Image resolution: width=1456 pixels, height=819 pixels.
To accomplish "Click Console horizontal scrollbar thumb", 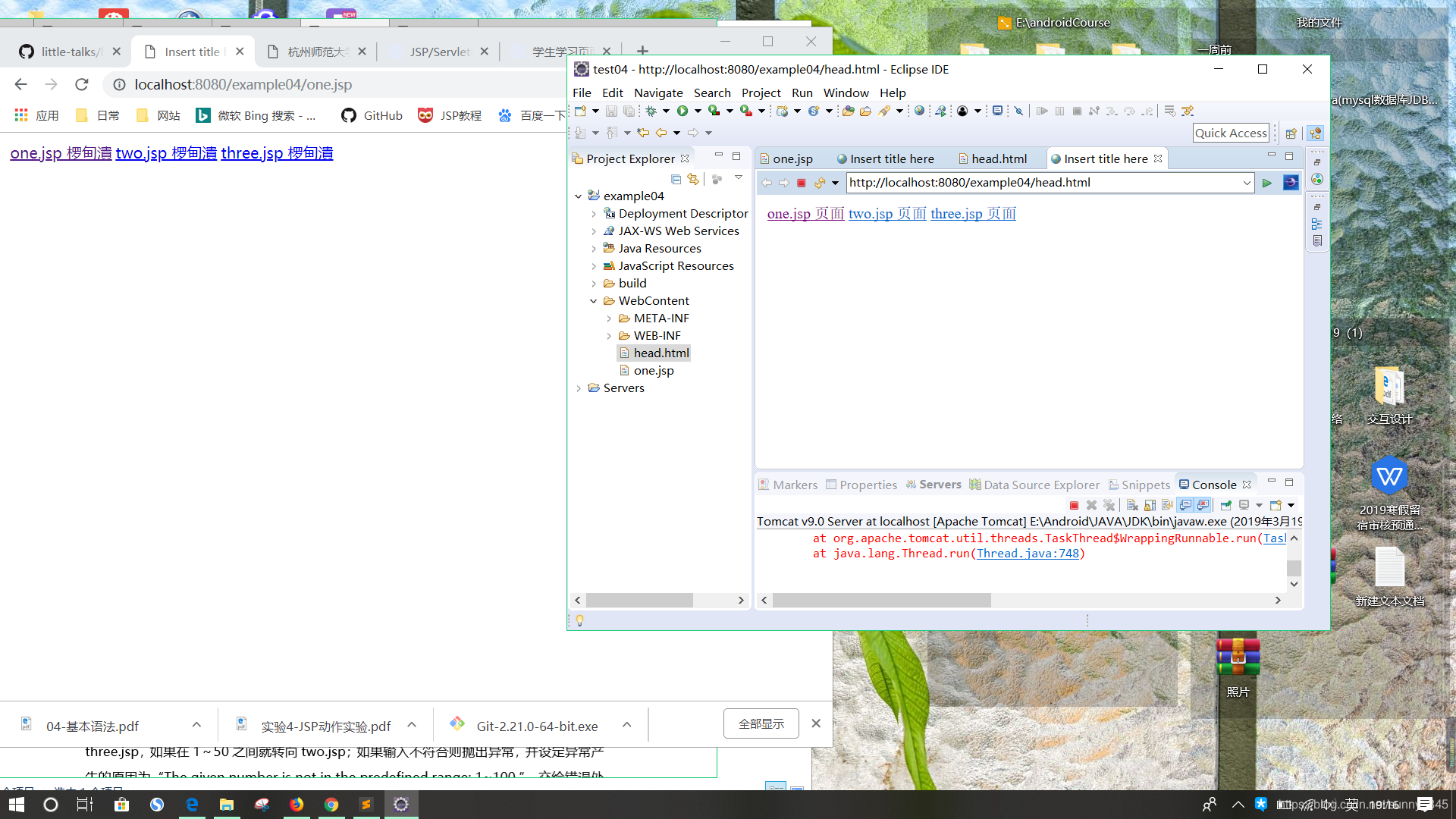I will tap(882, 601).
